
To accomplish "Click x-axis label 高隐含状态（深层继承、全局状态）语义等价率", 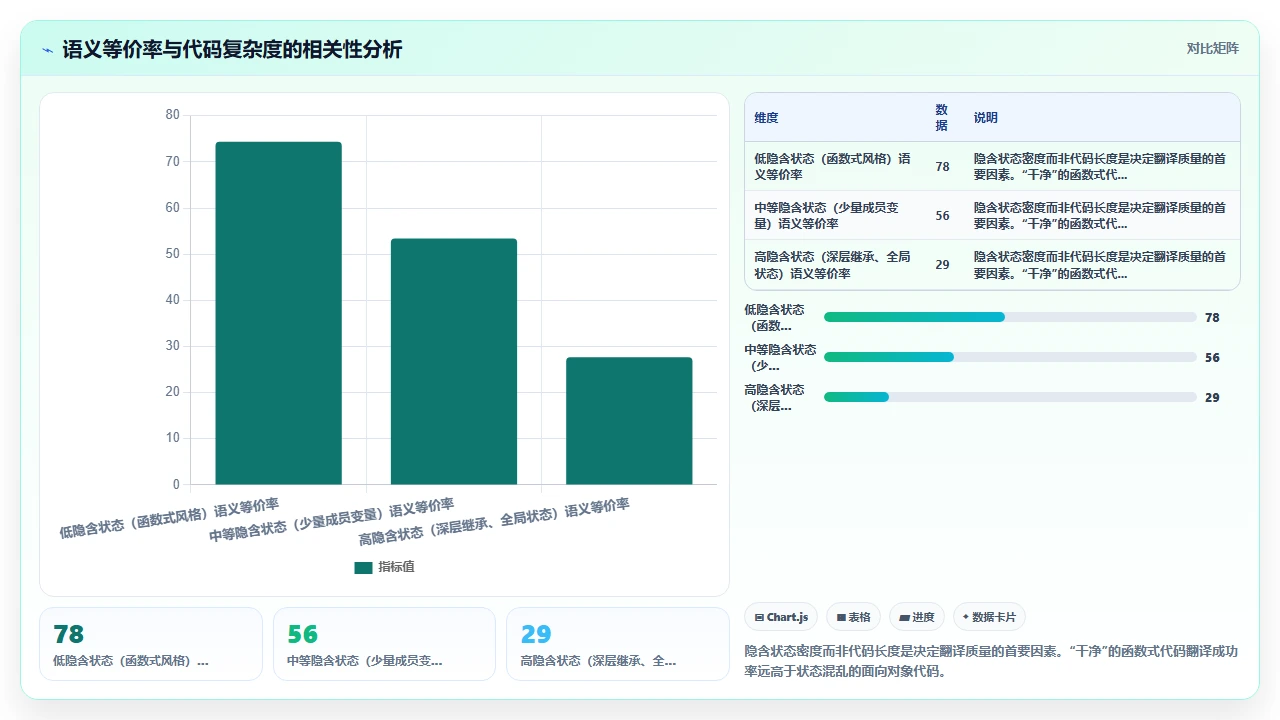I will point(494,521).
